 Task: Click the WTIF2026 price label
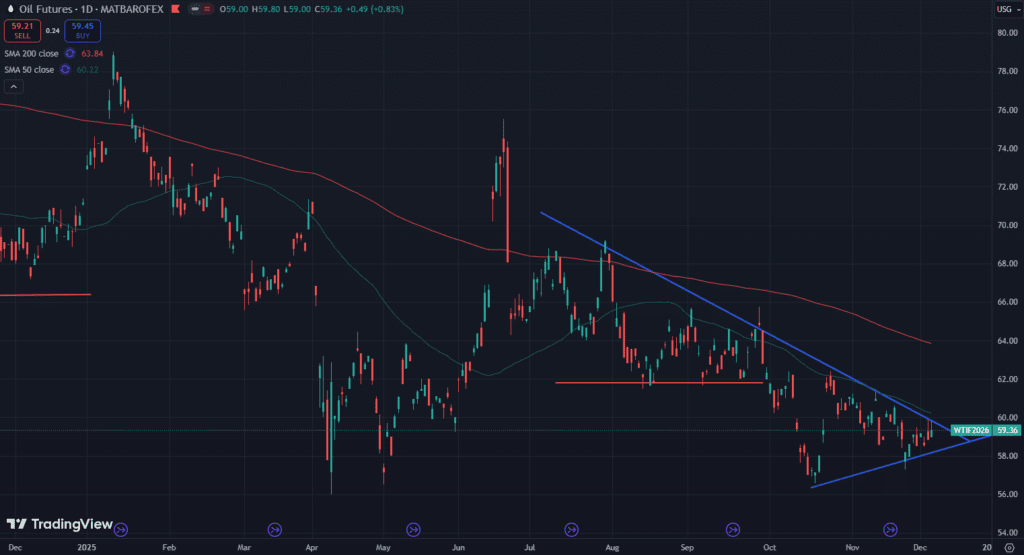pos(970,430)
